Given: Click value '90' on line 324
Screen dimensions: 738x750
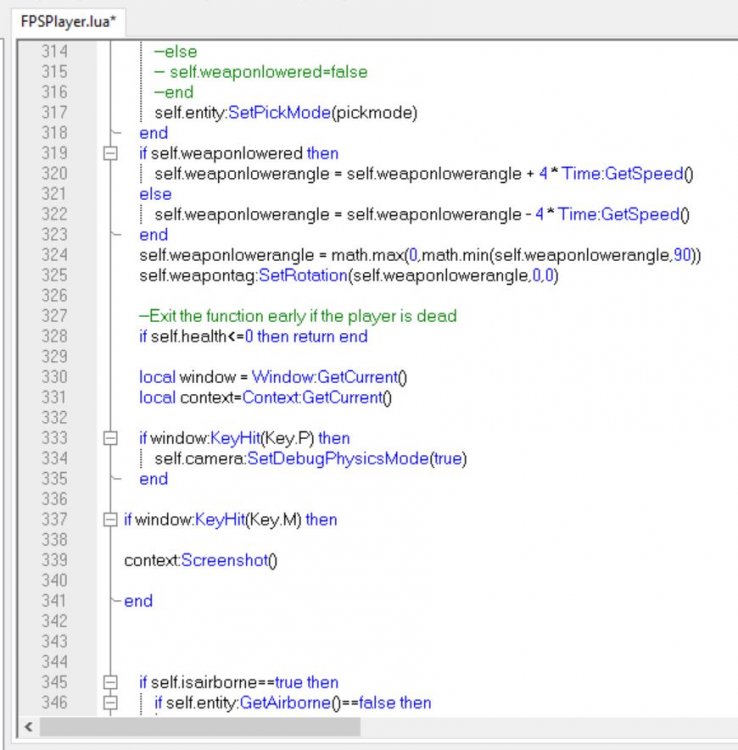Looking at the screenshot, I should (x=682, y=255).
